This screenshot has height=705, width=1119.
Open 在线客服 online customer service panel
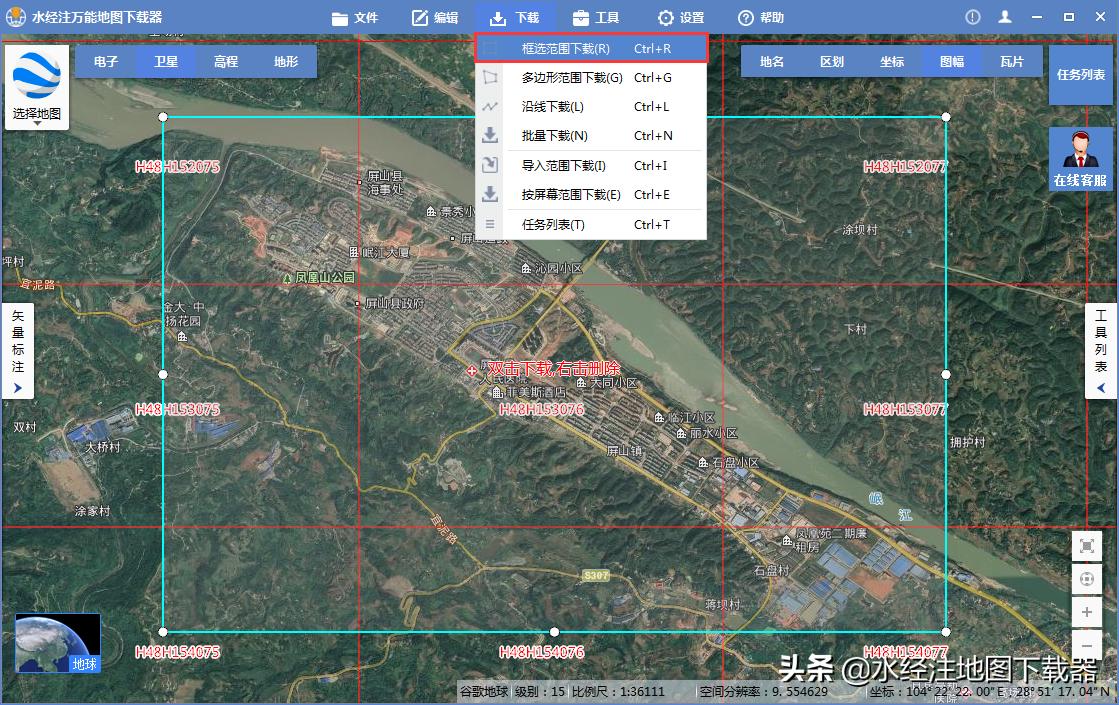[1081, 160]
